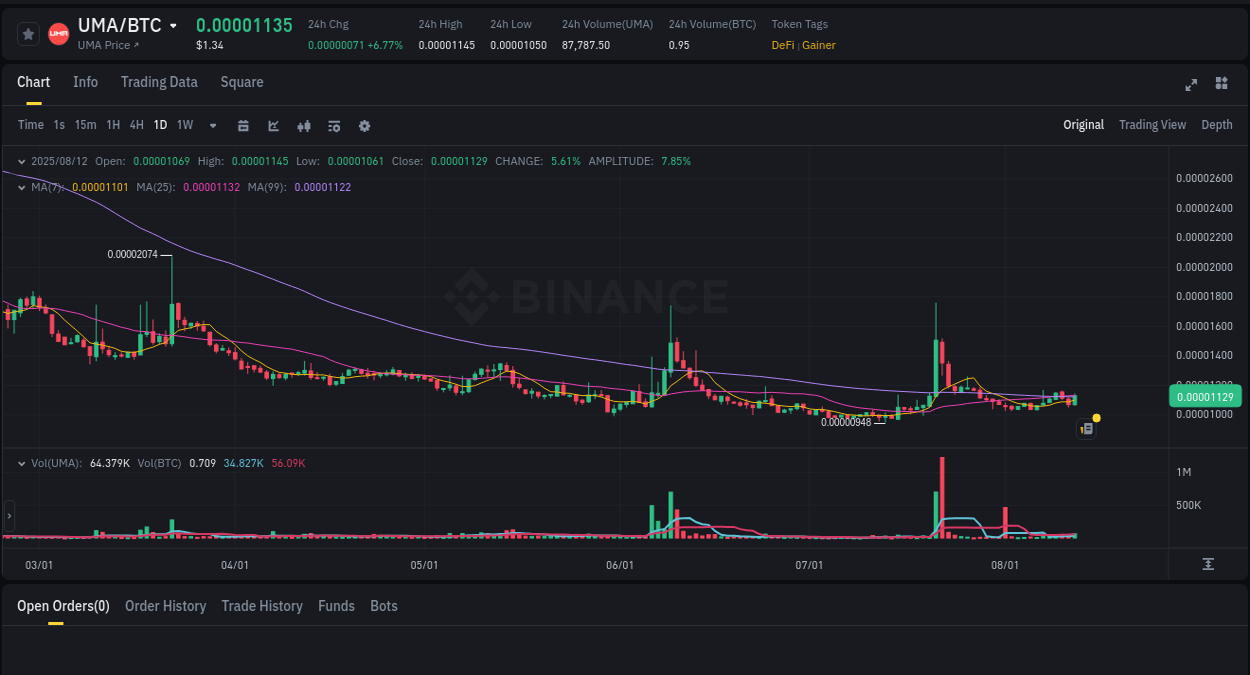Open the candle display options icon

(303, 125)
